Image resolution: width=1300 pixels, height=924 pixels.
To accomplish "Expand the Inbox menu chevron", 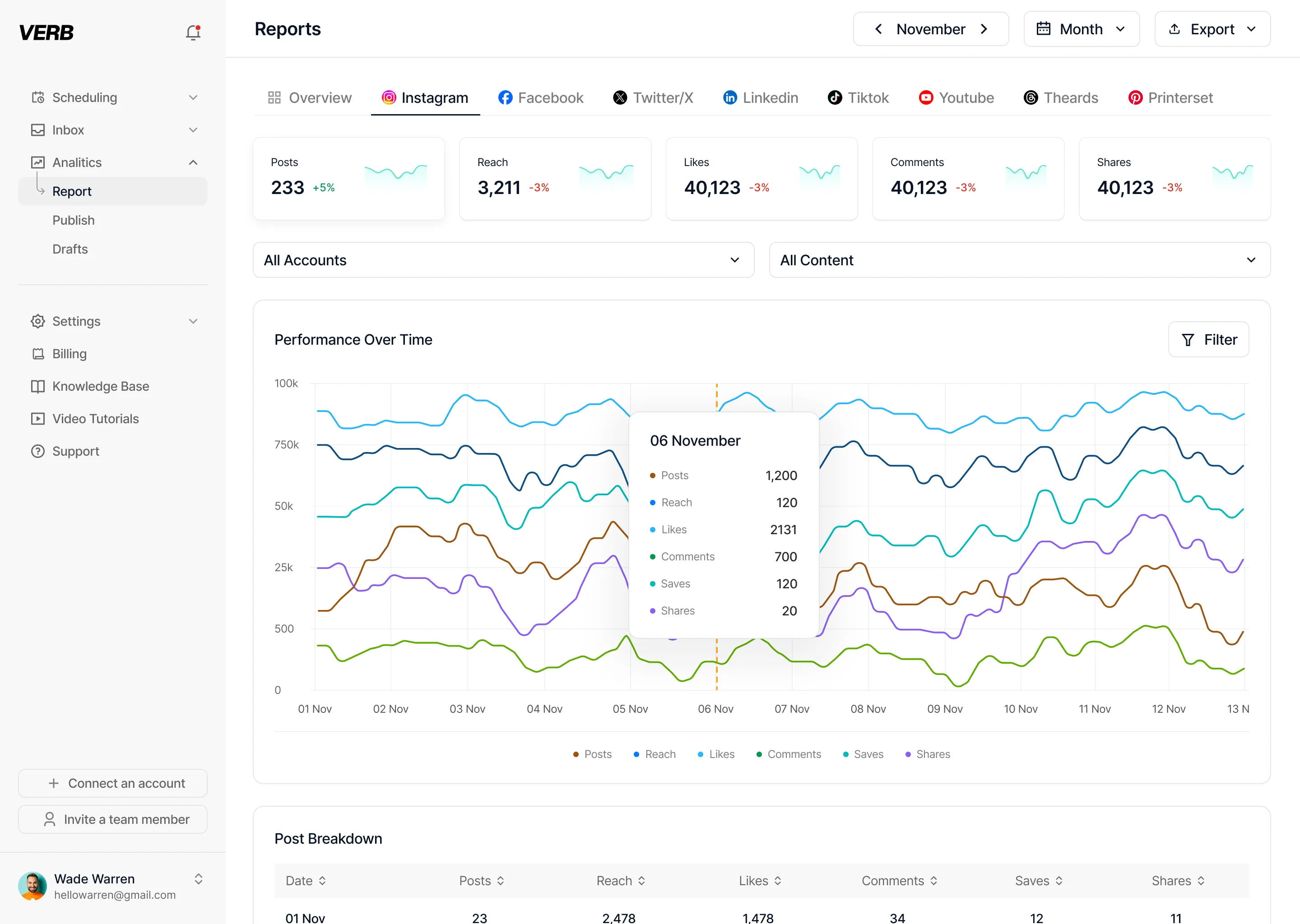I will [193, 130].
